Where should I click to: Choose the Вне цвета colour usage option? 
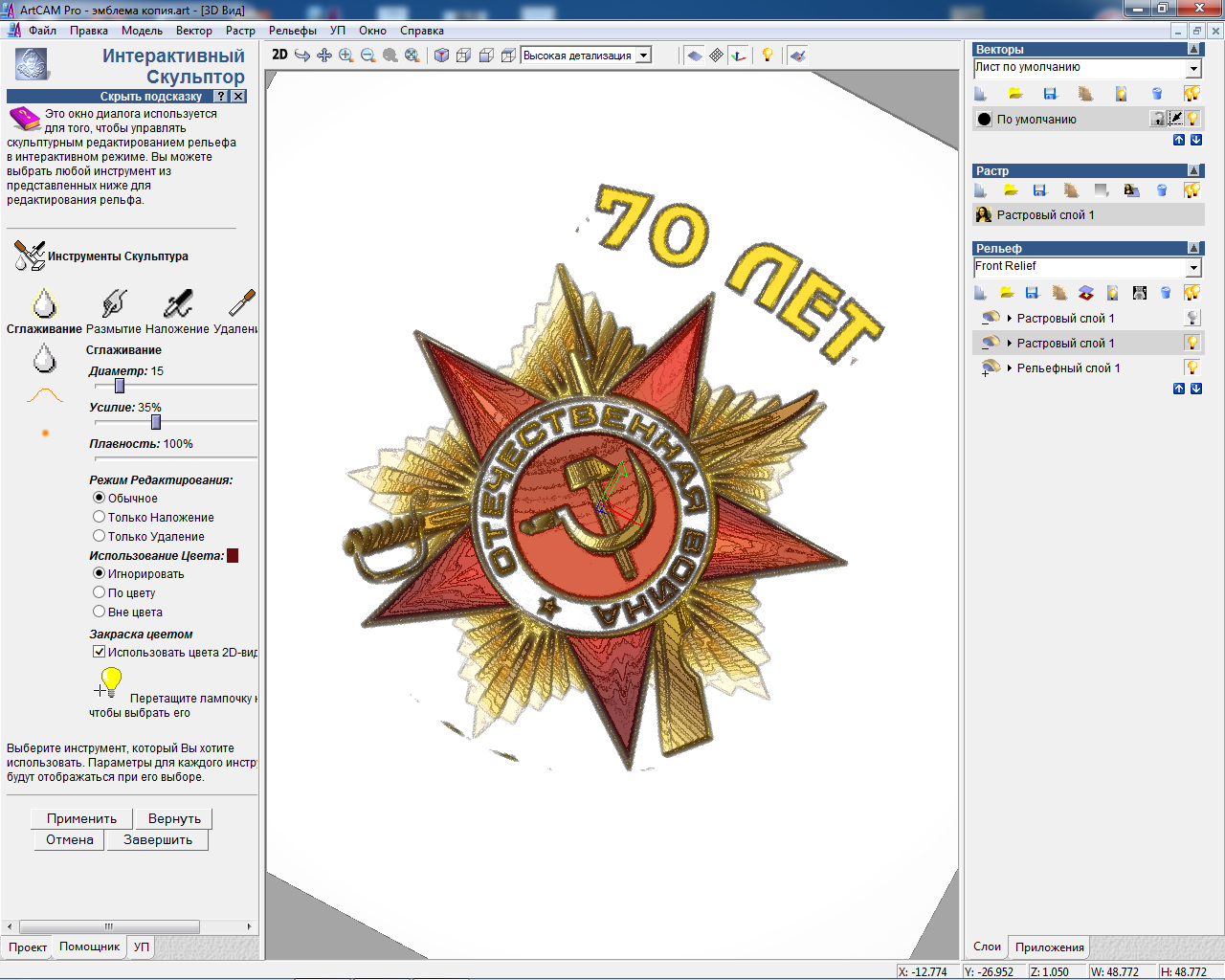coord(99,612)
